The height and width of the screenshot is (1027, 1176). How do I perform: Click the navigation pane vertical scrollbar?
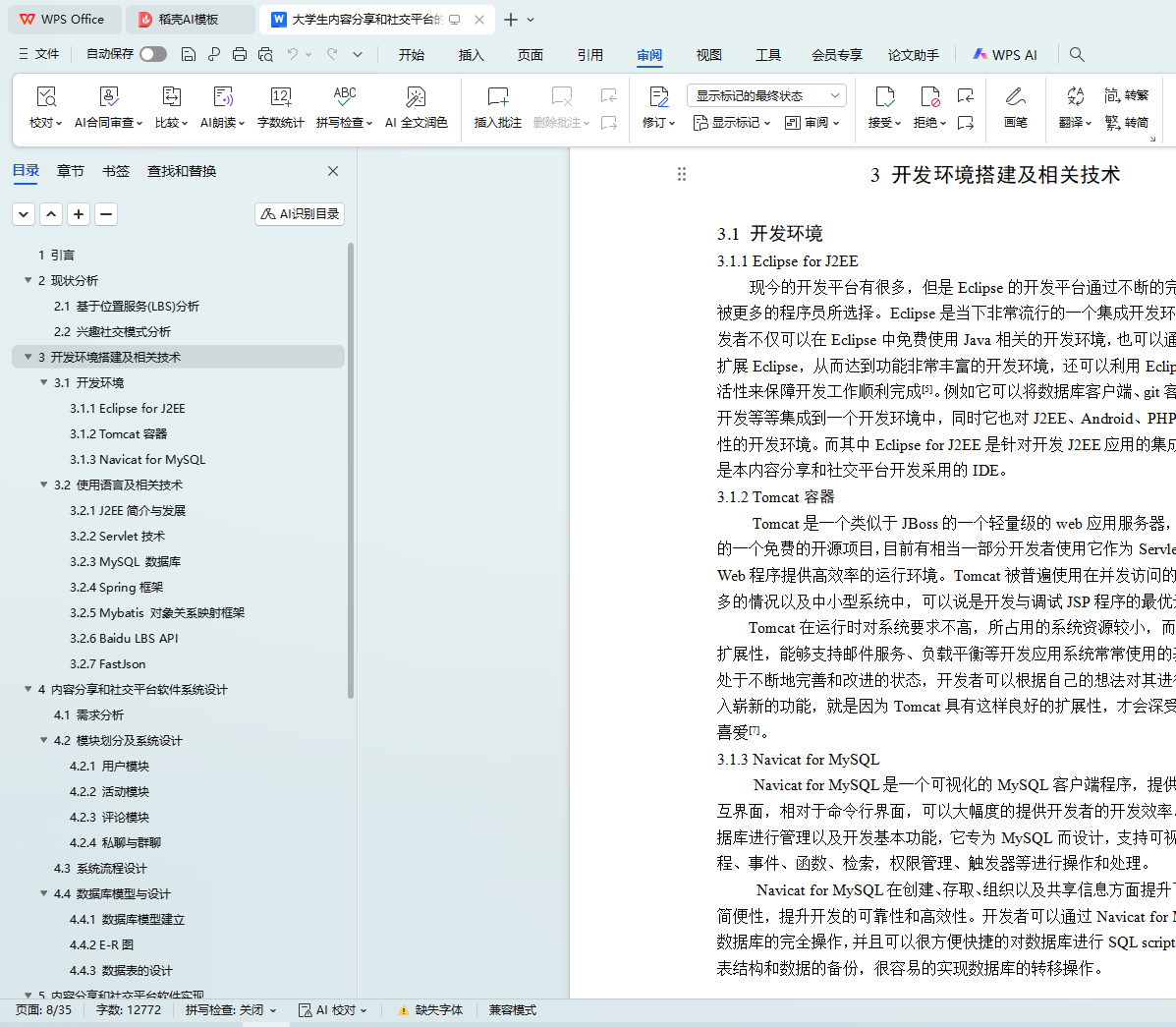(x=351, y=472)
